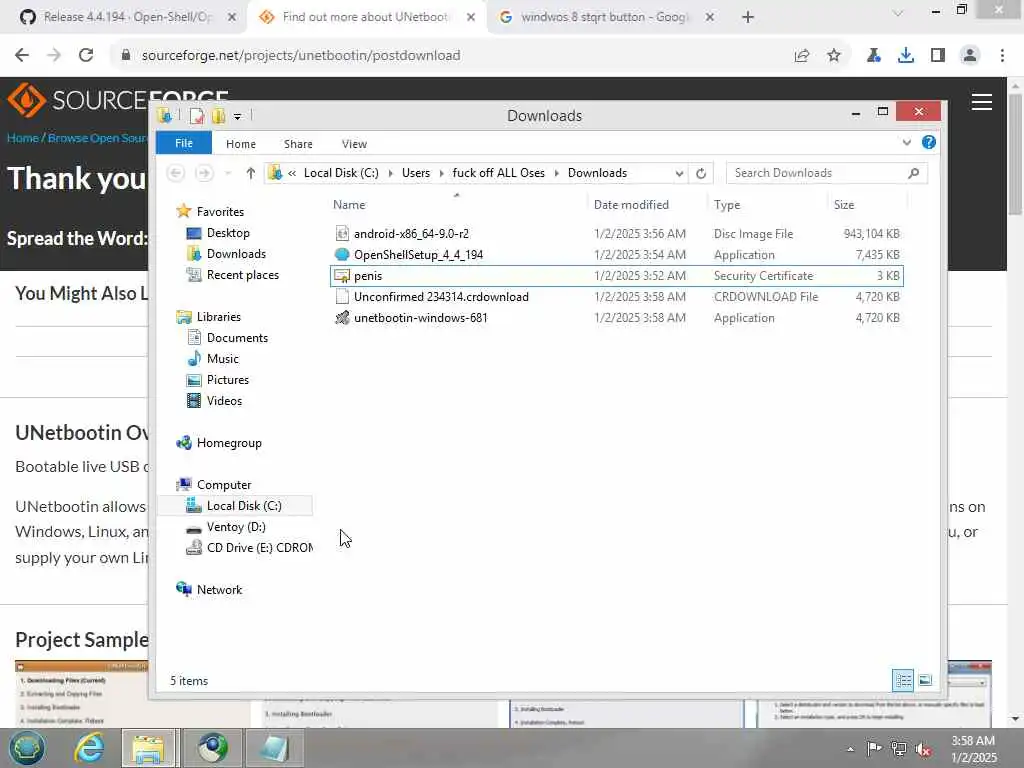Open Network in navigation pane
Screen dimensions: 1024x768
tap(219, 590)
